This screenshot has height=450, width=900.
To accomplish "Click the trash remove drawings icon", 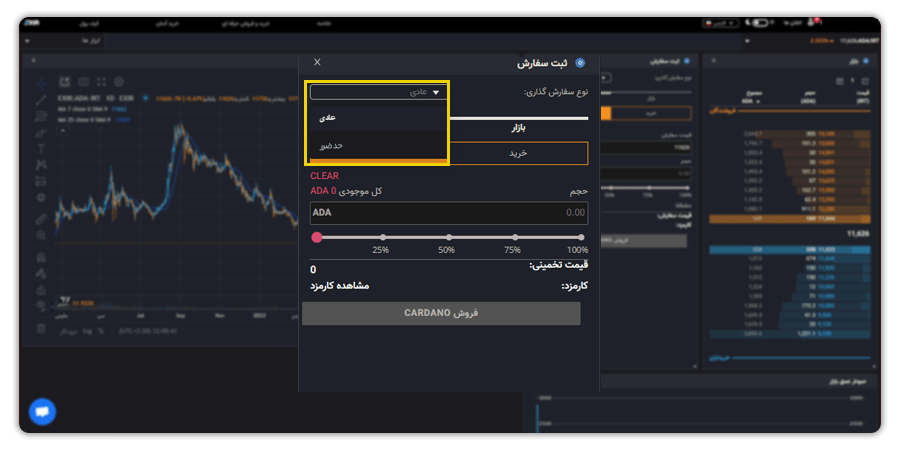I will pyautogui.click(x=41, y=328).
